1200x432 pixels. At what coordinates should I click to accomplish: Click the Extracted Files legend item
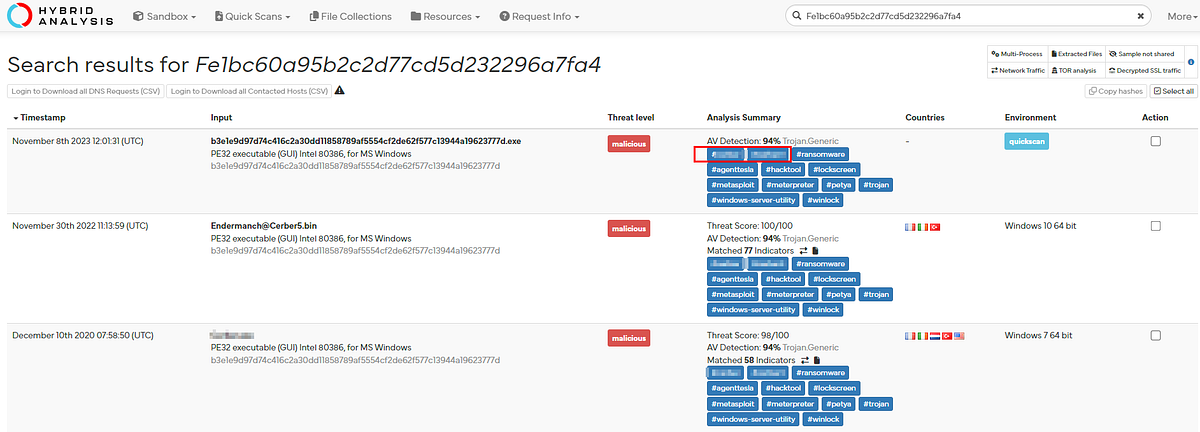[1075, 53]
